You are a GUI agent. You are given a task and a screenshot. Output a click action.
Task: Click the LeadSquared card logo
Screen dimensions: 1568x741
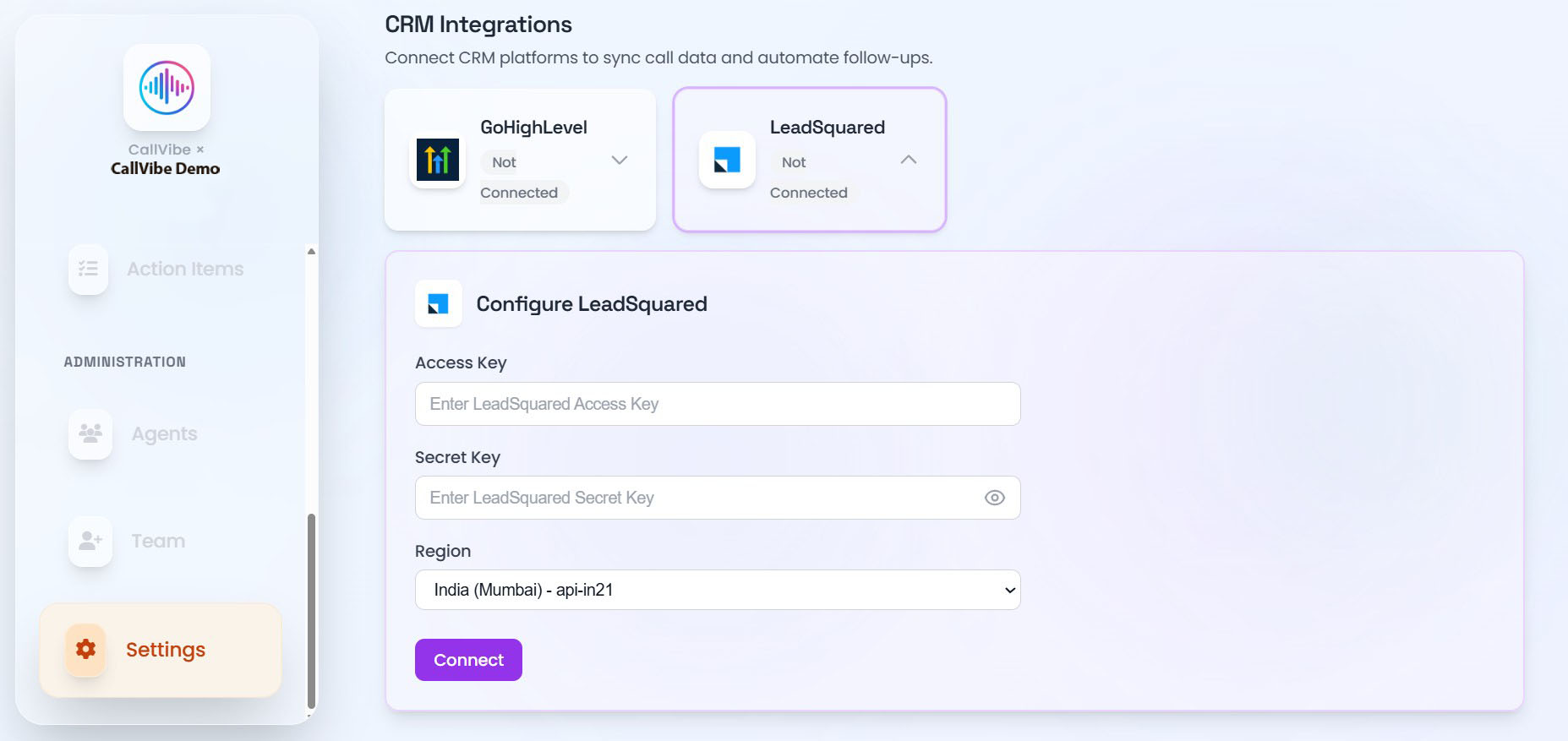tap(727, 160)
